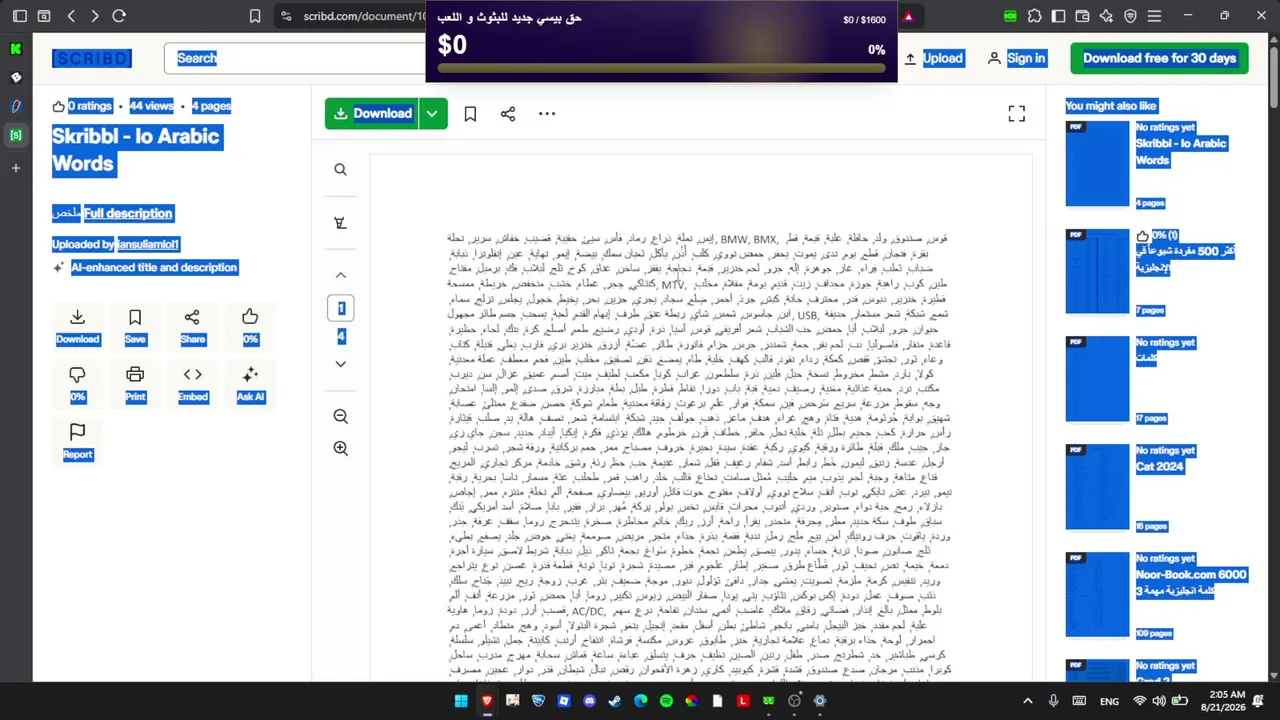Zoom out of the document
This screenshot has width=1280, height=720.
pyautogui.click(x=340, y=416)
